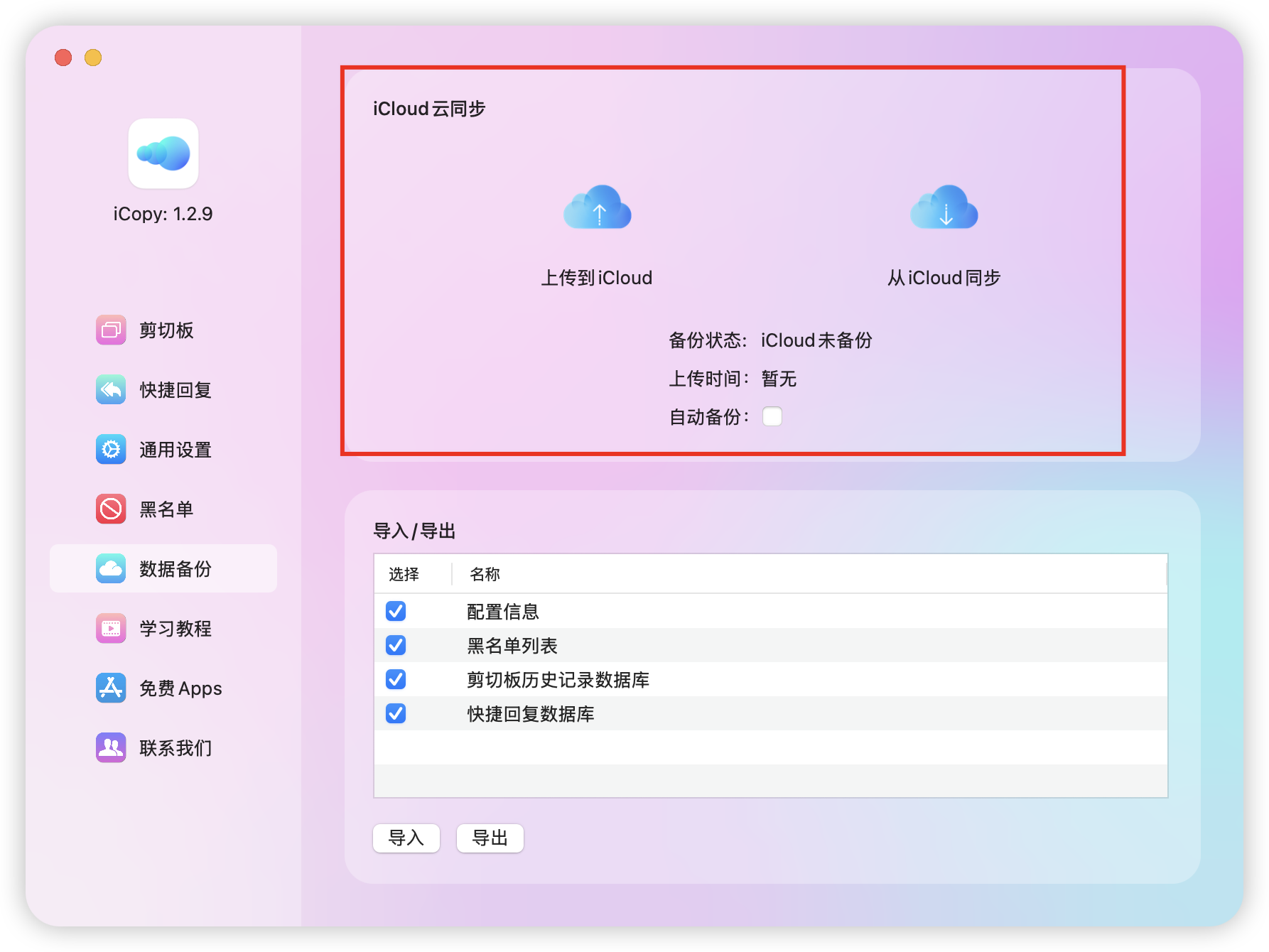Click the upload to iCloud cloud icon
Screen dimensions: 1269x952
pyautogui.click(x=597, y=207)
